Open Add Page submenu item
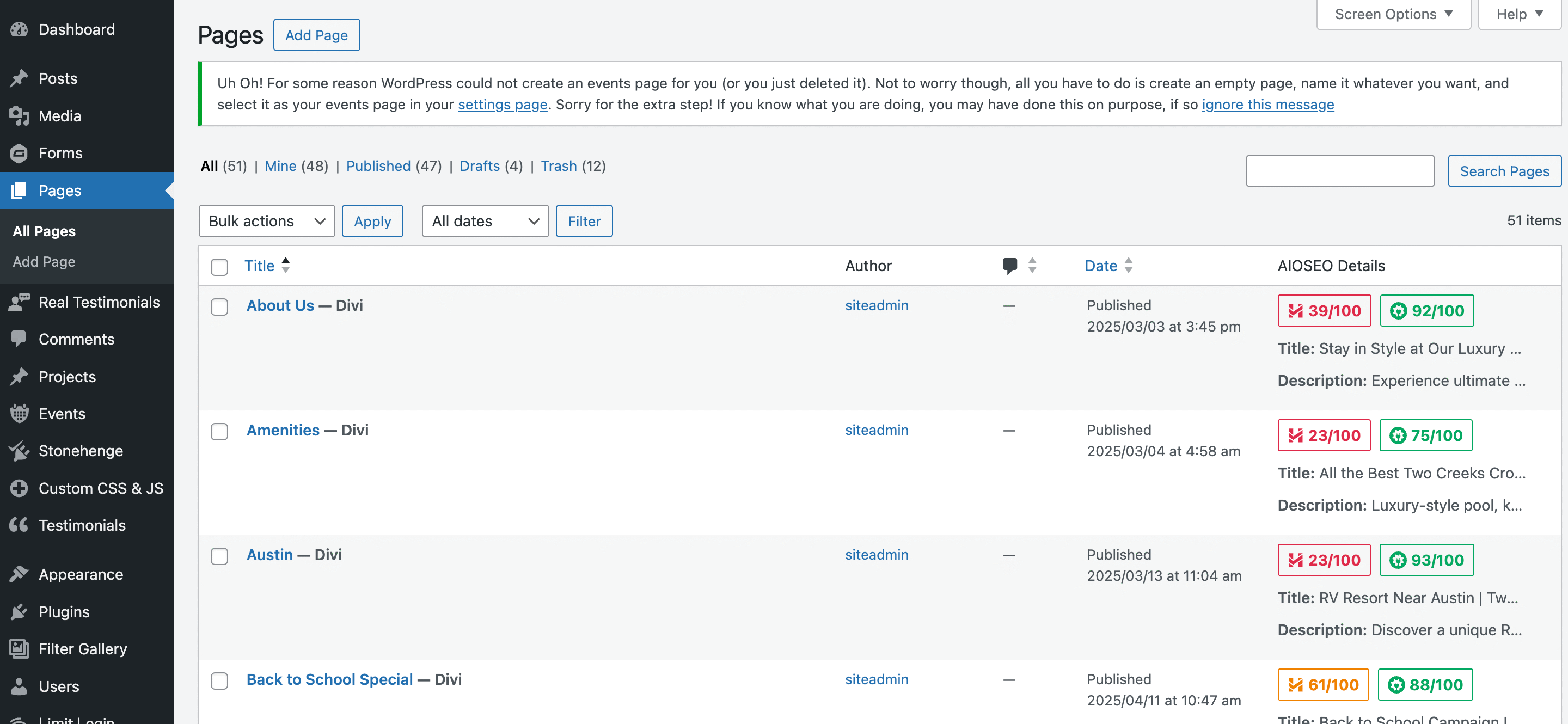The width and height of the screenshot is (1568, 724). coord(44,262)
